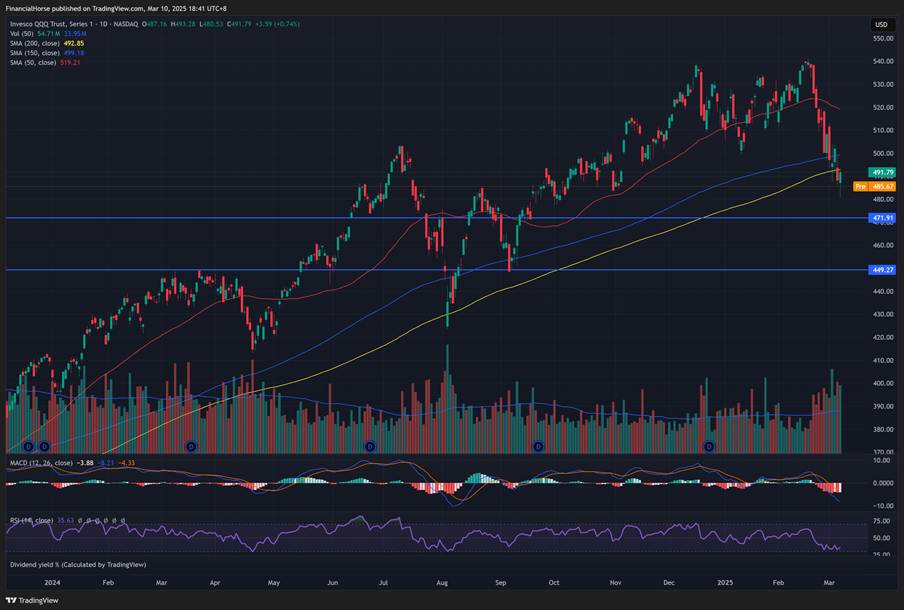The width and height of the screenshot is (904, 610).
Task: Click the RSI indicator legend label
Action: [x=31, y=520]
